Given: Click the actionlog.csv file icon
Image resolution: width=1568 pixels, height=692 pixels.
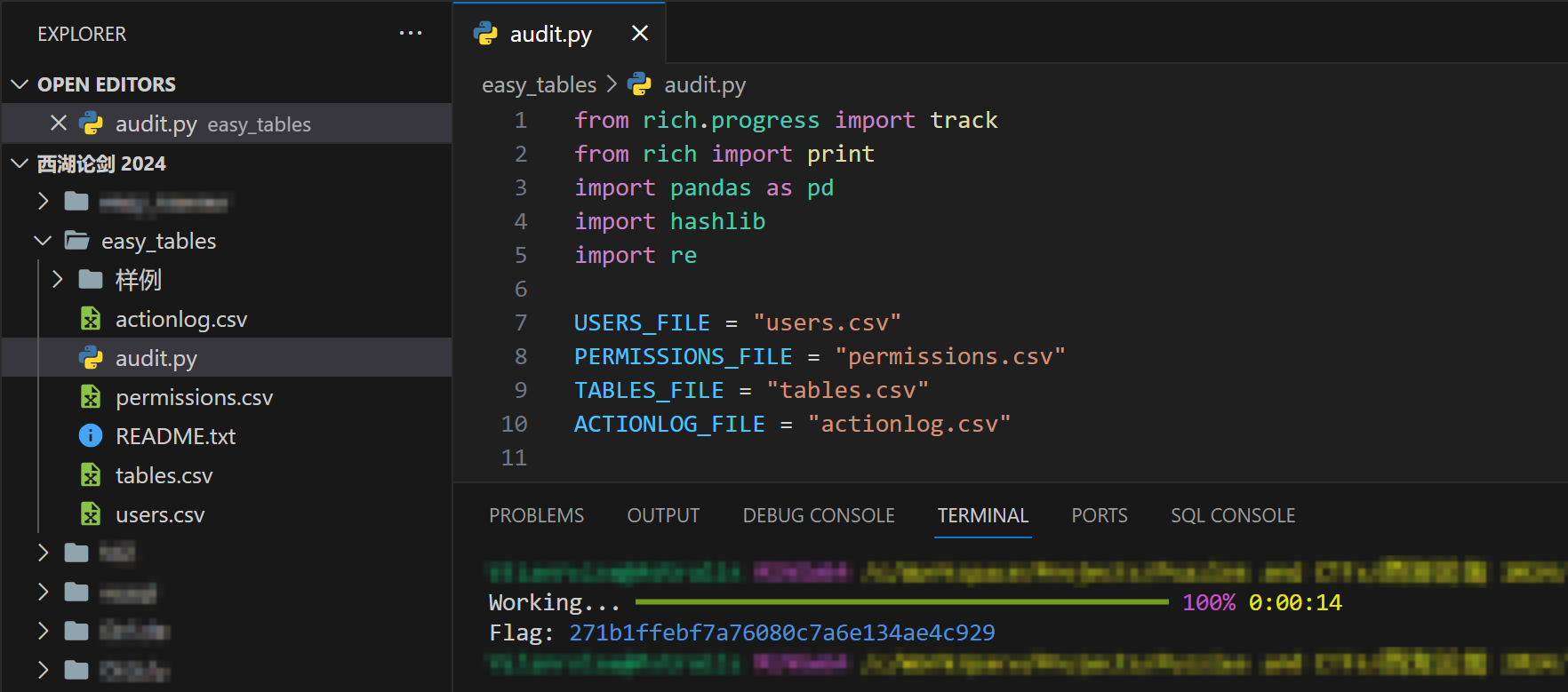Looking at the screenshot, I should coord(91,319).
